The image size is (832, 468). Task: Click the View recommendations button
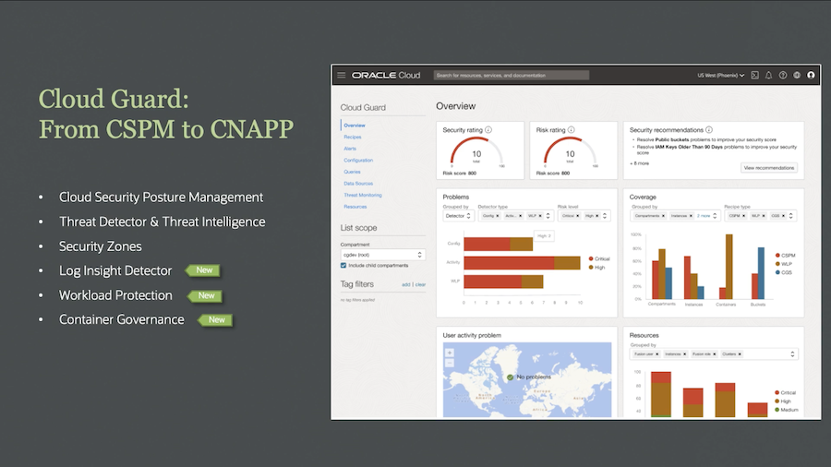769,168
